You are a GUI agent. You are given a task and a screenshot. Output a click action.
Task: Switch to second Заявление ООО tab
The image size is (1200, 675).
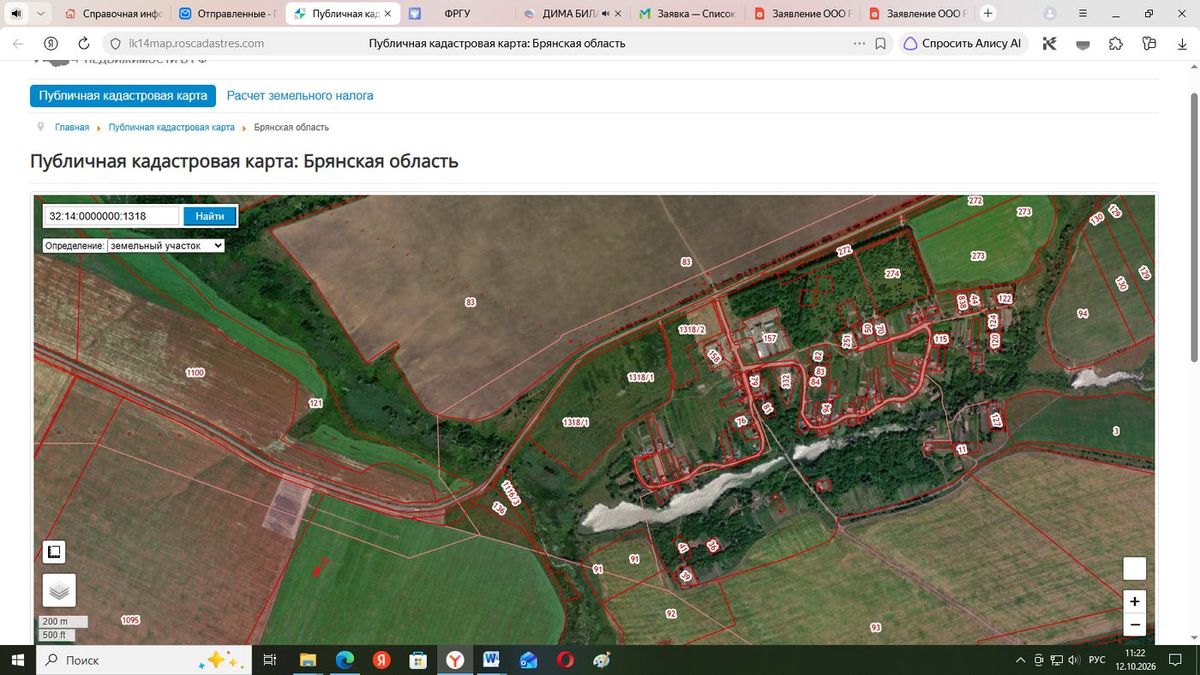coord(918,14)
